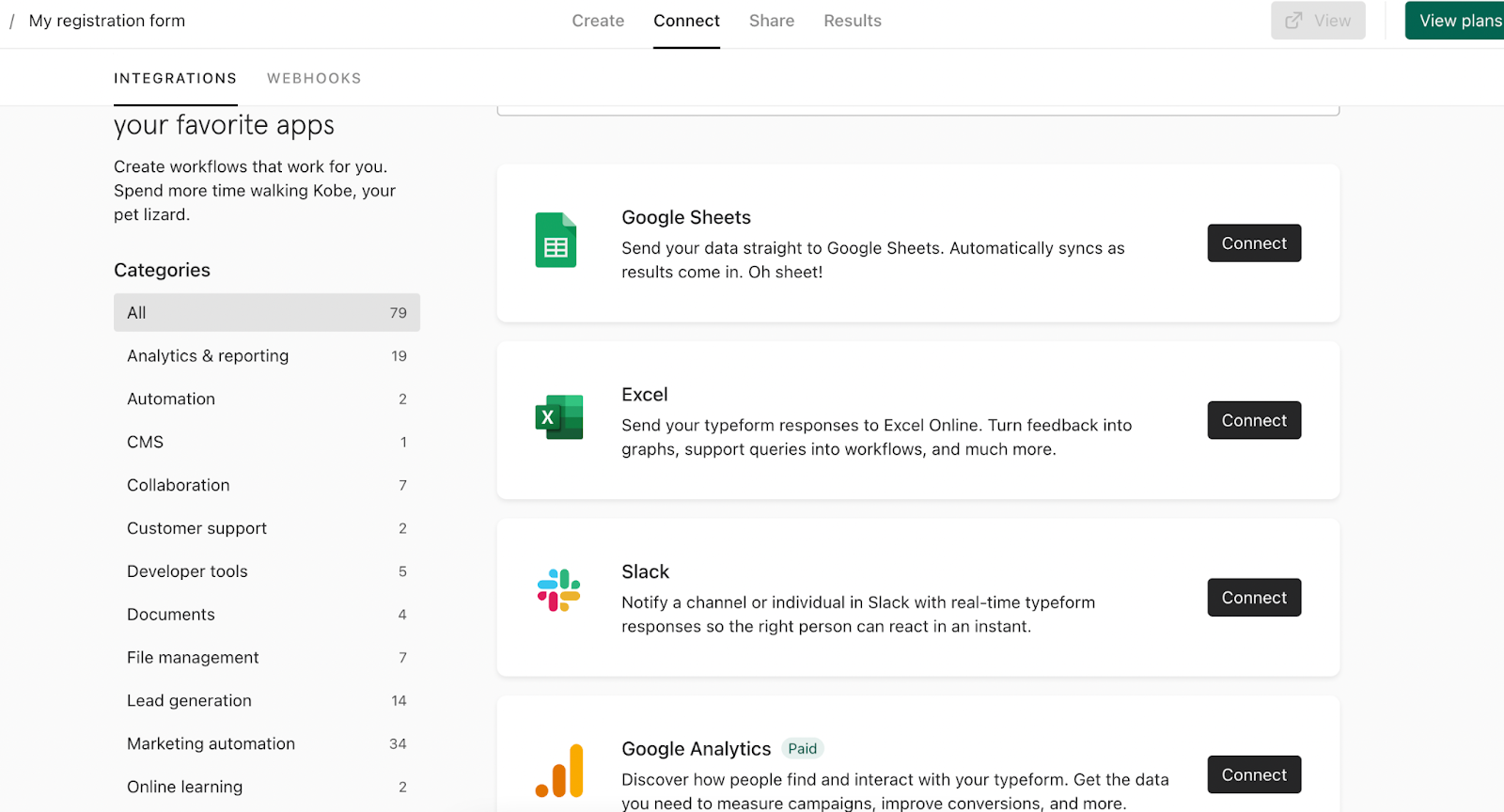Filter by Customer support category
Image resolution: width=1504 pixels, height=812 pixels.
point(267,528)
